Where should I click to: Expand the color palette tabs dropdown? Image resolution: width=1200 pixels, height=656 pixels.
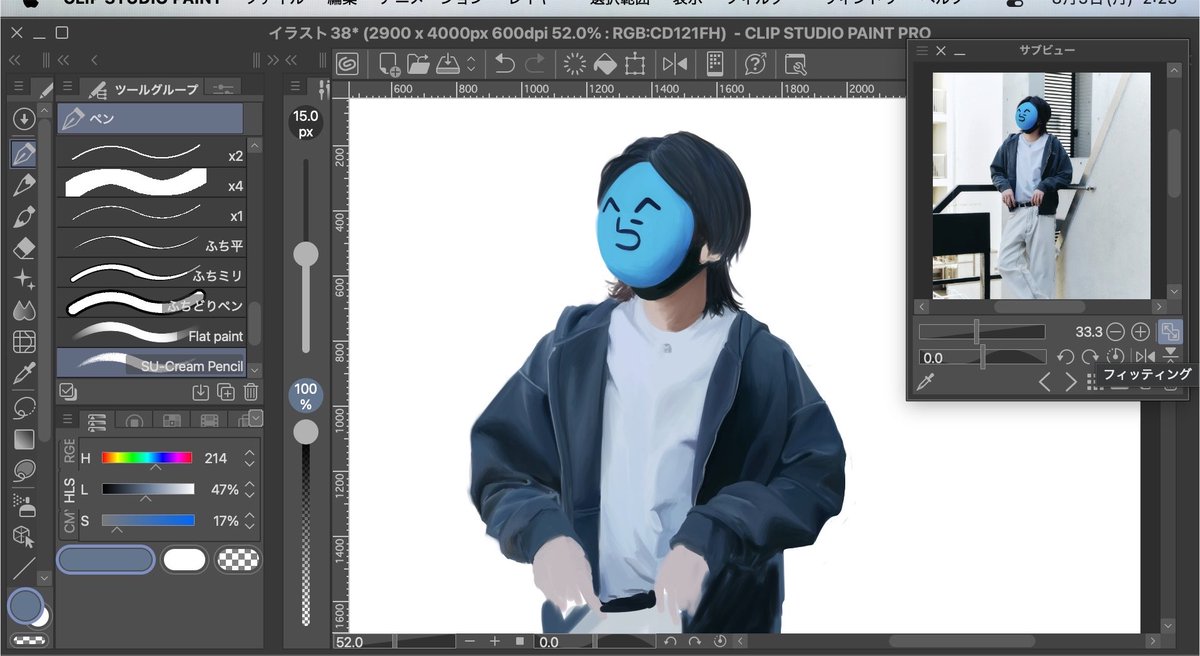(255, 419)
